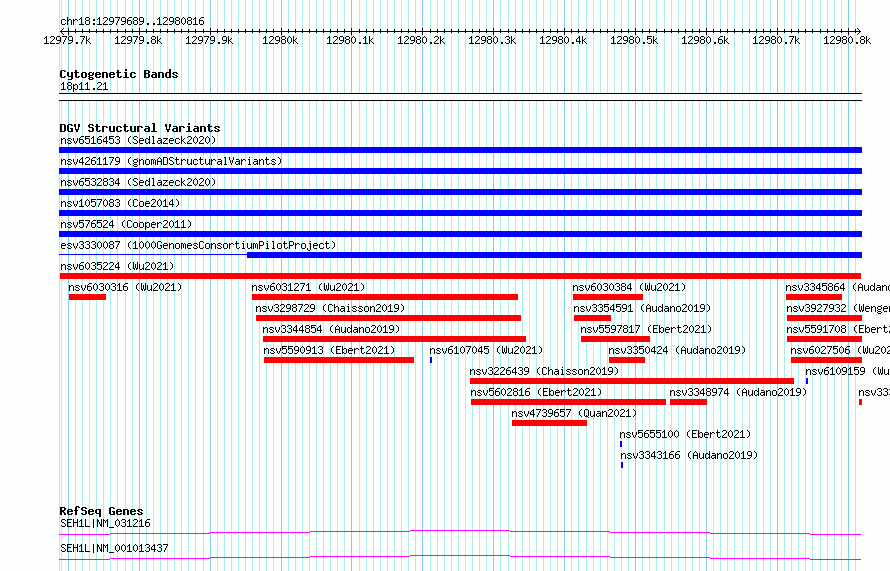Click nsv3354591 (Audano2019) label

coord(642,308)
